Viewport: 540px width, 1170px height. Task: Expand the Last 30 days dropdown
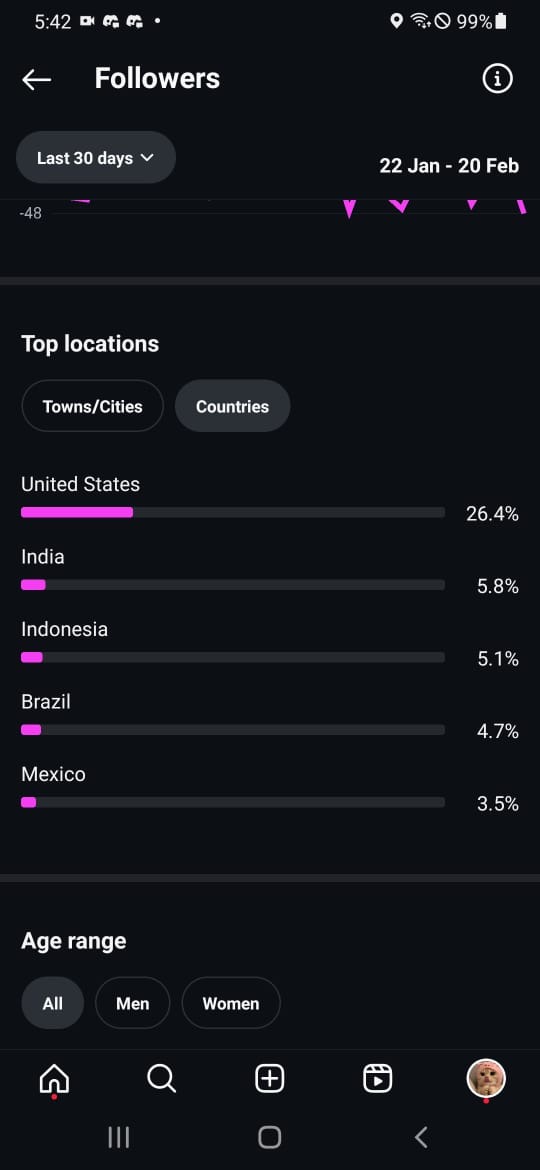(x=95, y=157)
